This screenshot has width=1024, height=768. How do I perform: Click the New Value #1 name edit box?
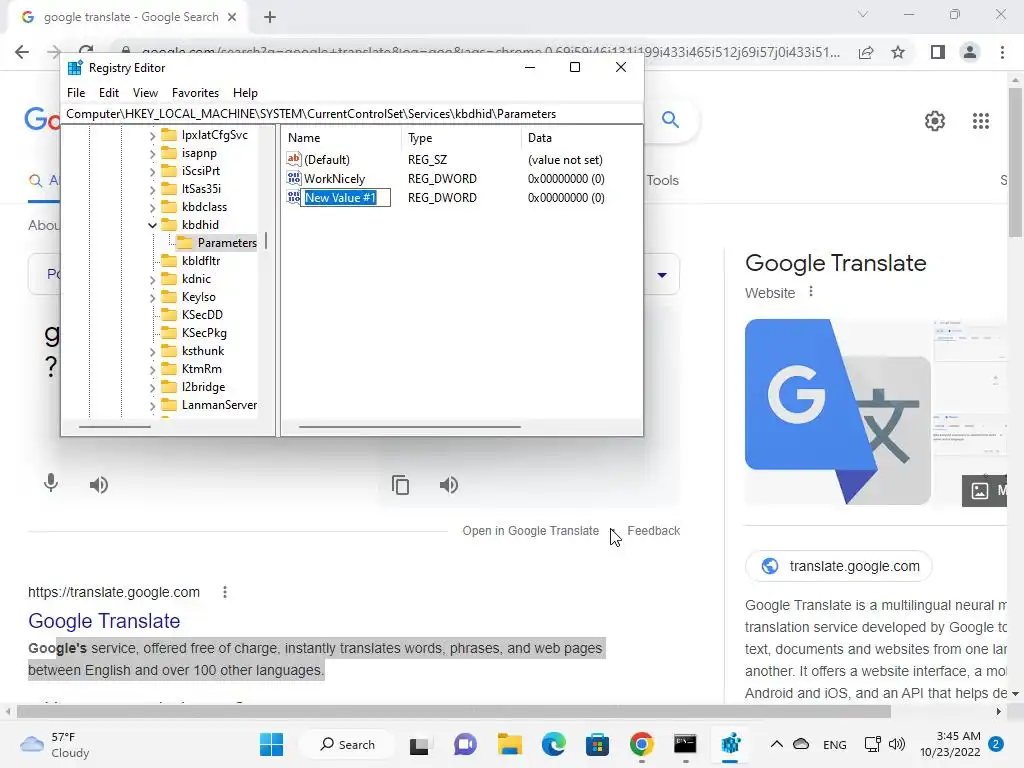point(345,197)
